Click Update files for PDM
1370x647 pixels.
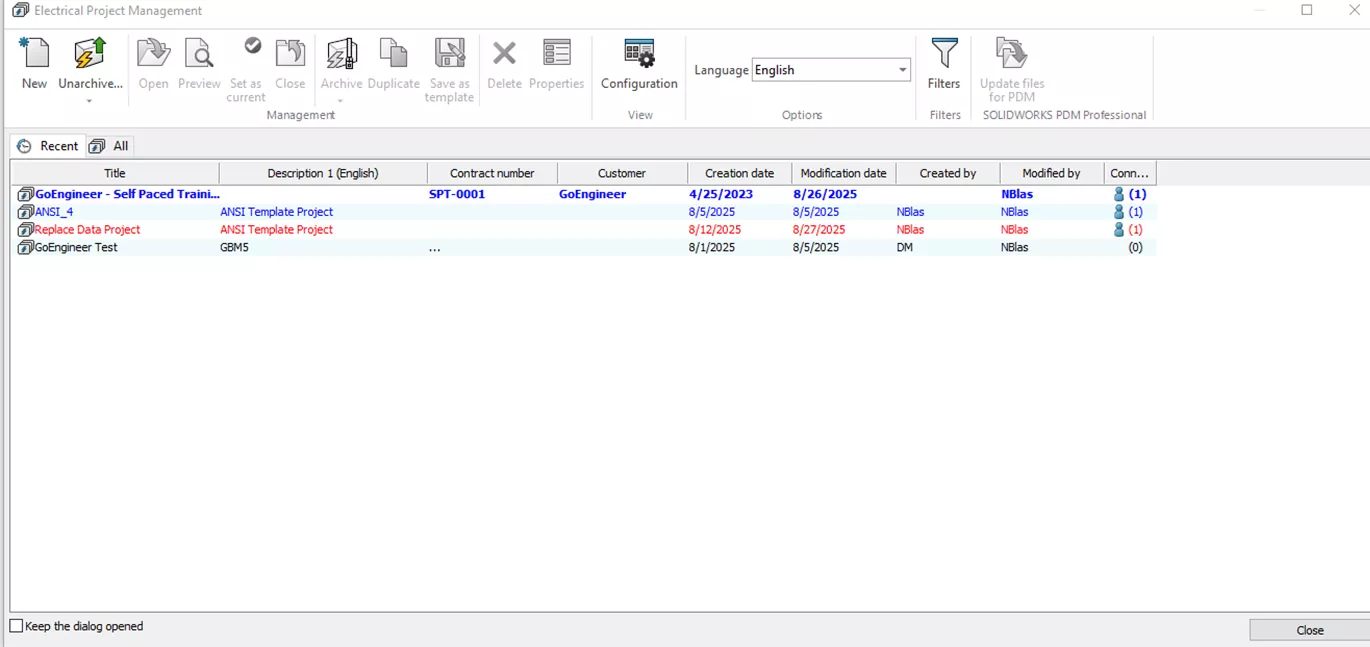pyautogui.click(x=1011, y=55)
